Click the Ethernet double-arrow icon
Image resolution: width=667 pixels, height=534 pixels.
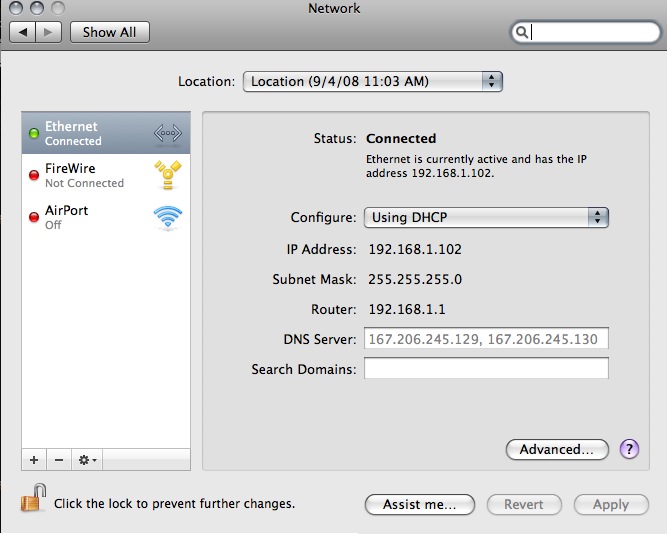coord(167,134)
